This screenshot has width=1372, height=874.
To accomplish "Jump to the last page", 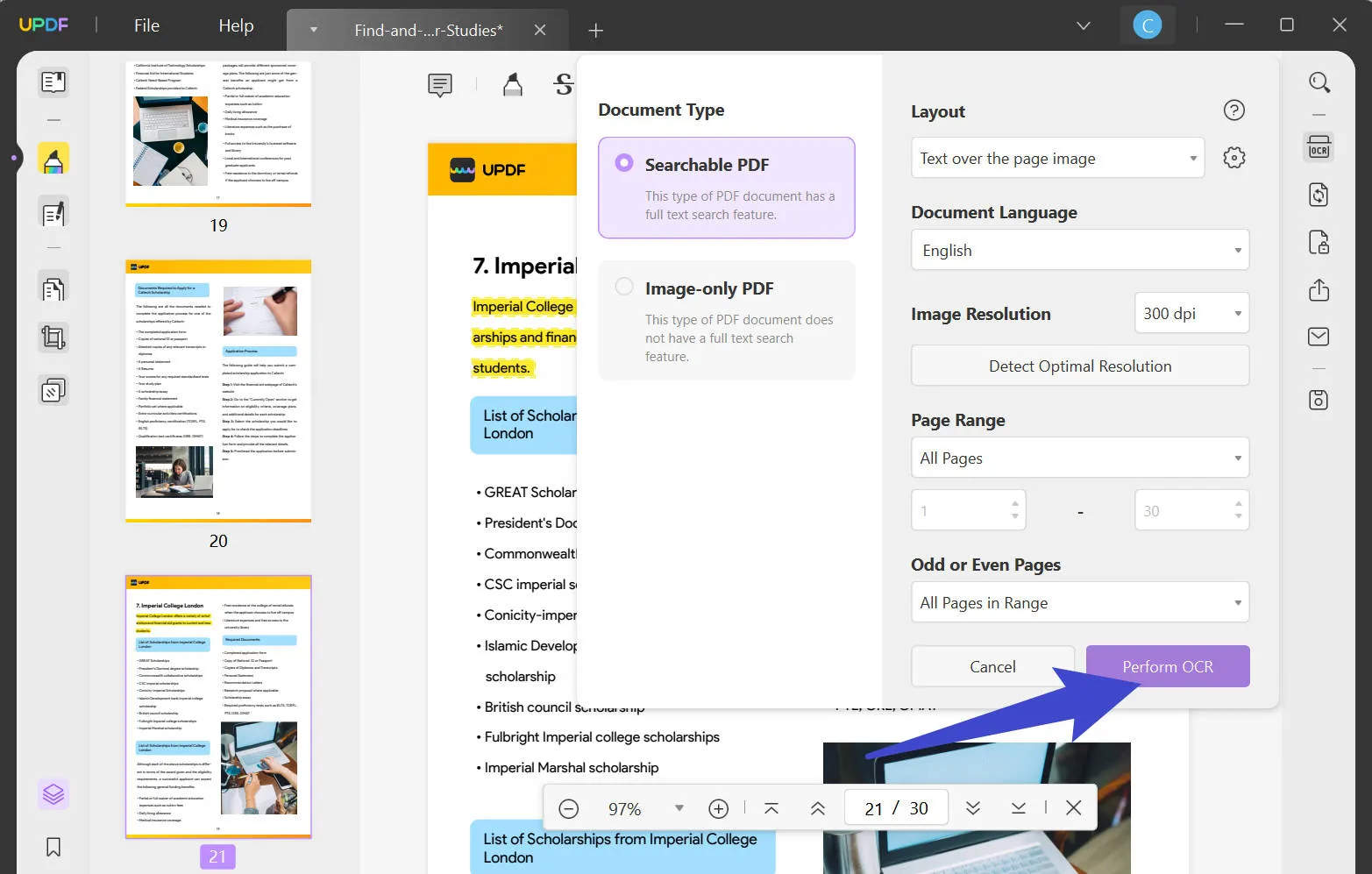I will click(x=1019, y=808).
